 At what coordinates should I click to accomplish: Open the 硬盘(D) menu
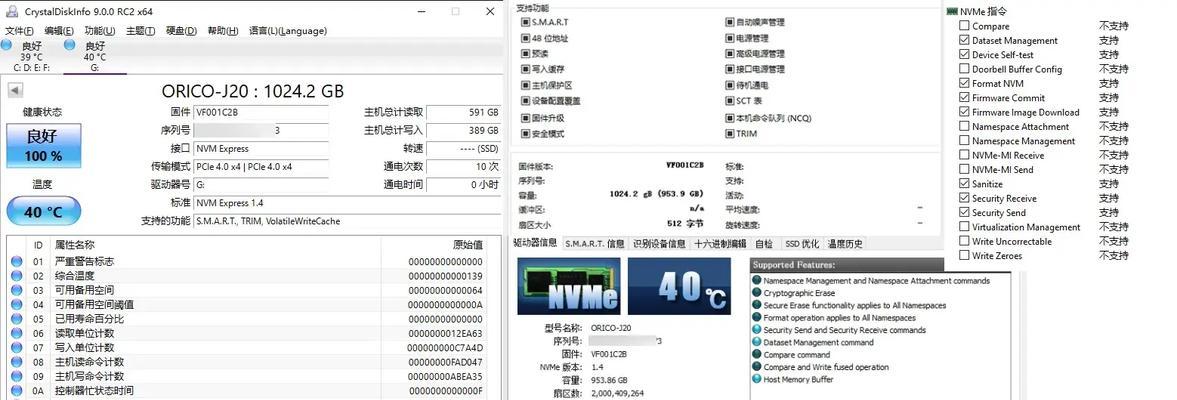[181, 31]
